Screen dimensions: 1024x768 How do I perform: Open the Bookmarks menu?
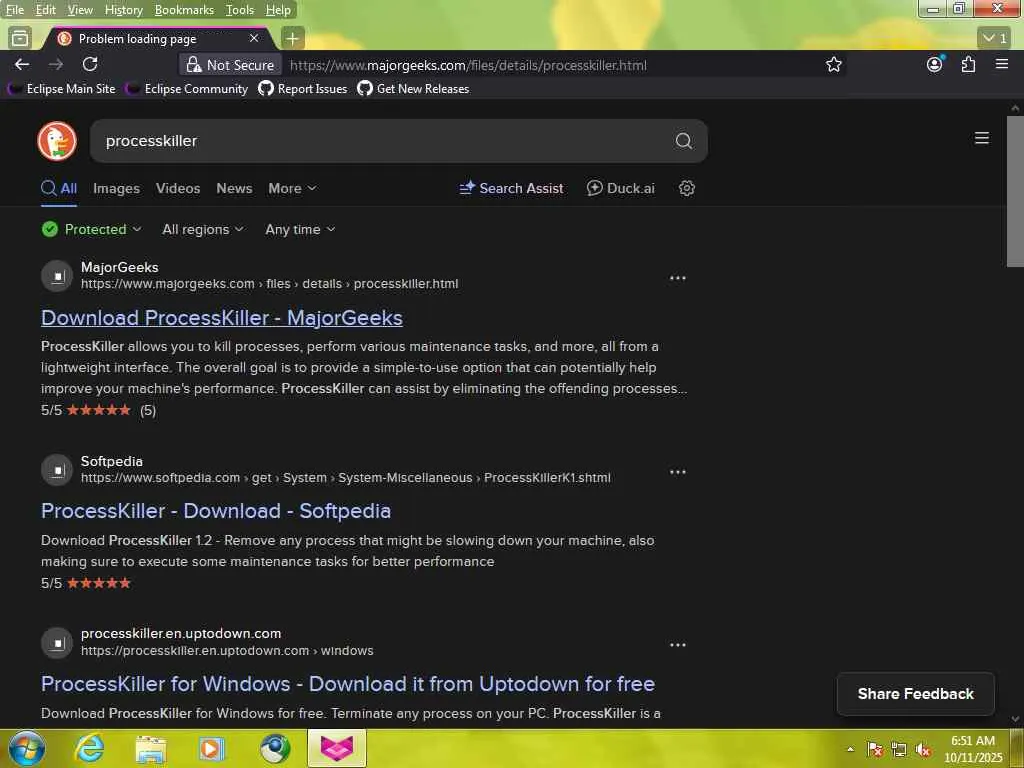coord(184,10)
